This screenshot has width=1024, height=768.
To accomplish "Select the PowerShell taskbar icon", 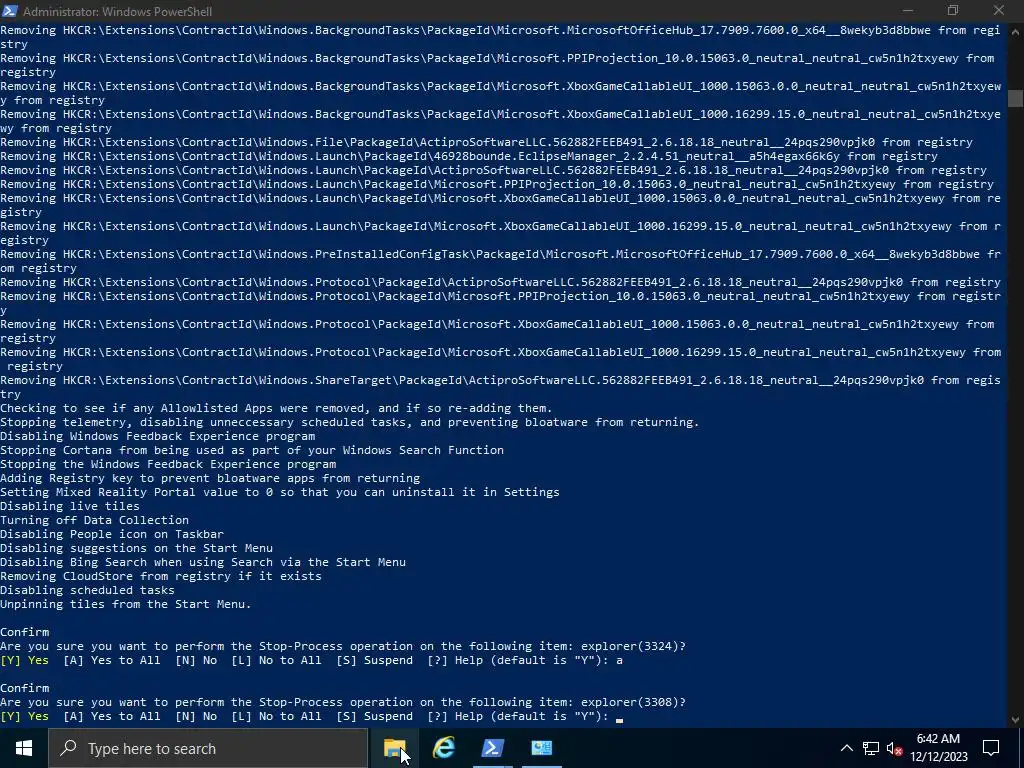I will (x=492, y=748).
